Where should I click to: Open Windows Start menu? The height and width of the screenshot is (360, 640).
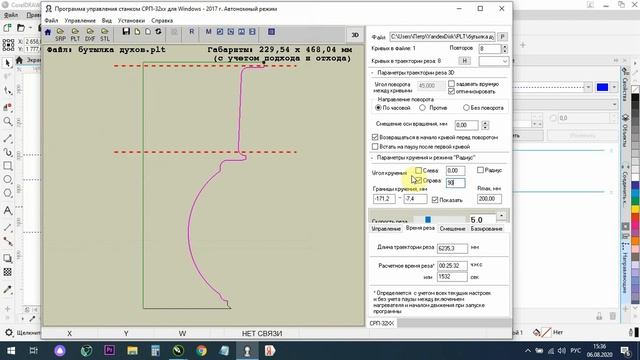pos(11,351)
